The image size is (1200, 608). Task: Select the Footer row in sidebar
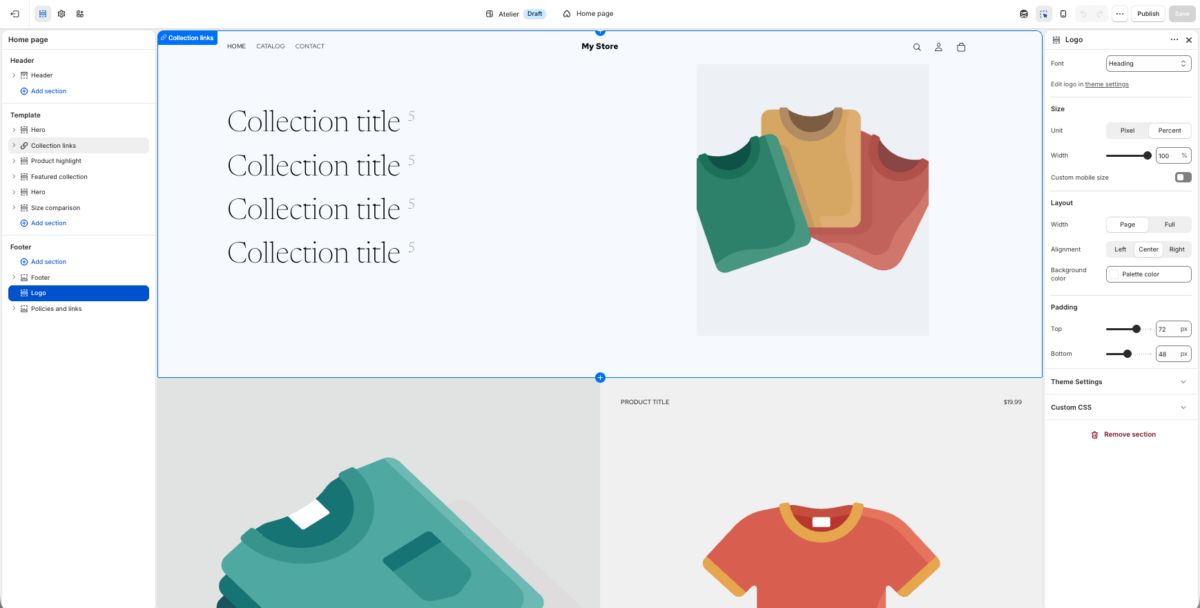click(x=78, y=277)
